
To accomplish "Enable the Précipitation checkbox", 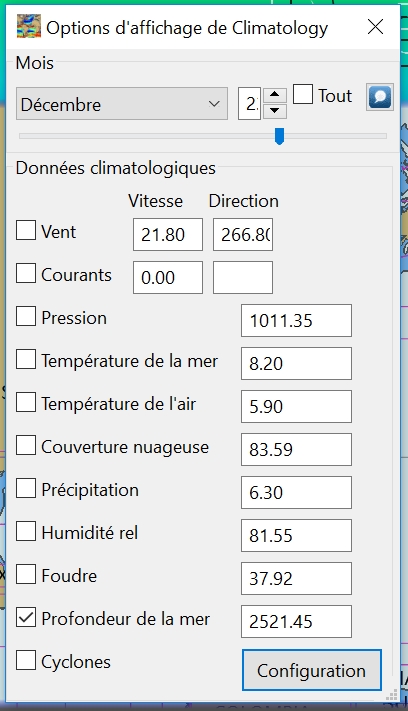I will click(x=26, y=488).
